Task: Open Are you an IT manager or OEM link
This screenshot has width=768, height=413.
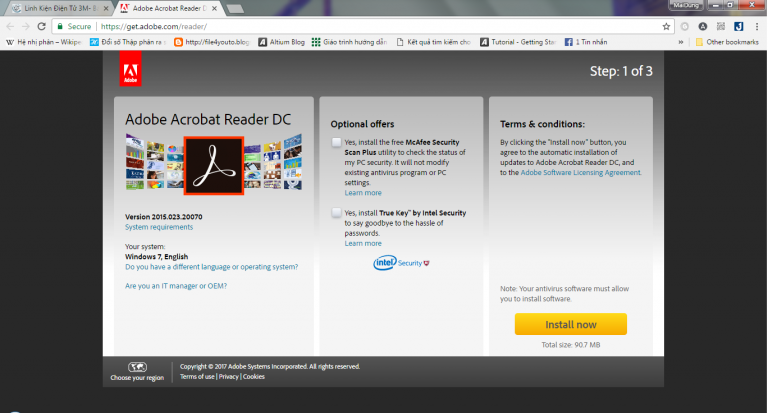Action: point(176,286)
